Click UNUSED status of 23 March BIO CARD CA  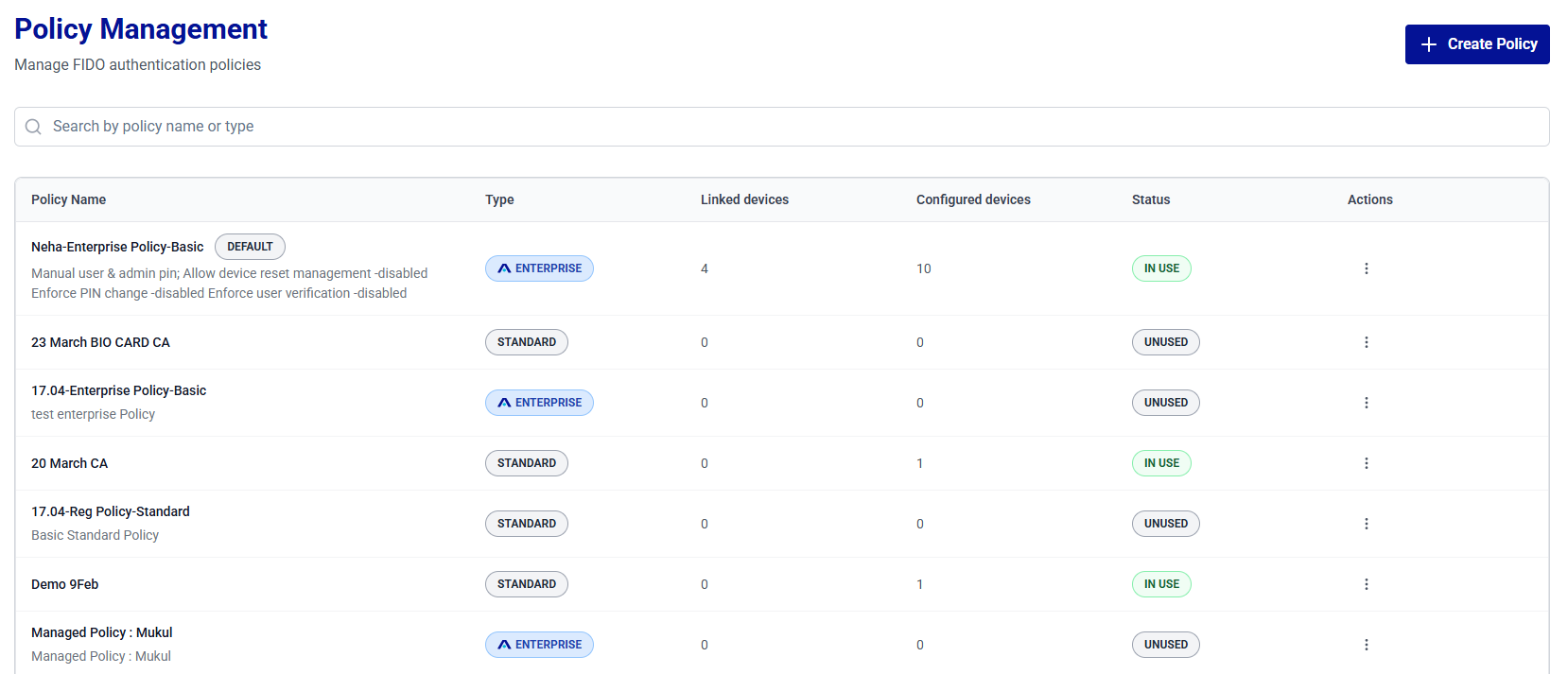coord(1166,342)
